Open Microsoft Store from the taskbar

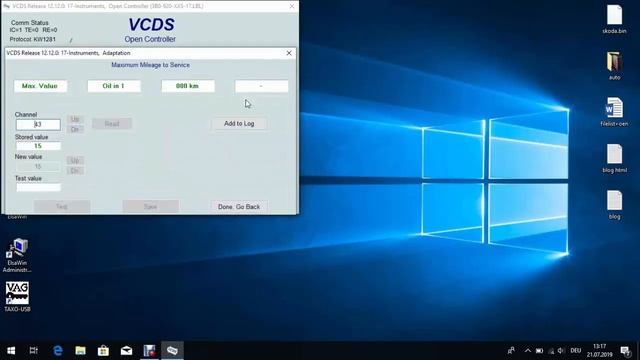pos(103,350)
